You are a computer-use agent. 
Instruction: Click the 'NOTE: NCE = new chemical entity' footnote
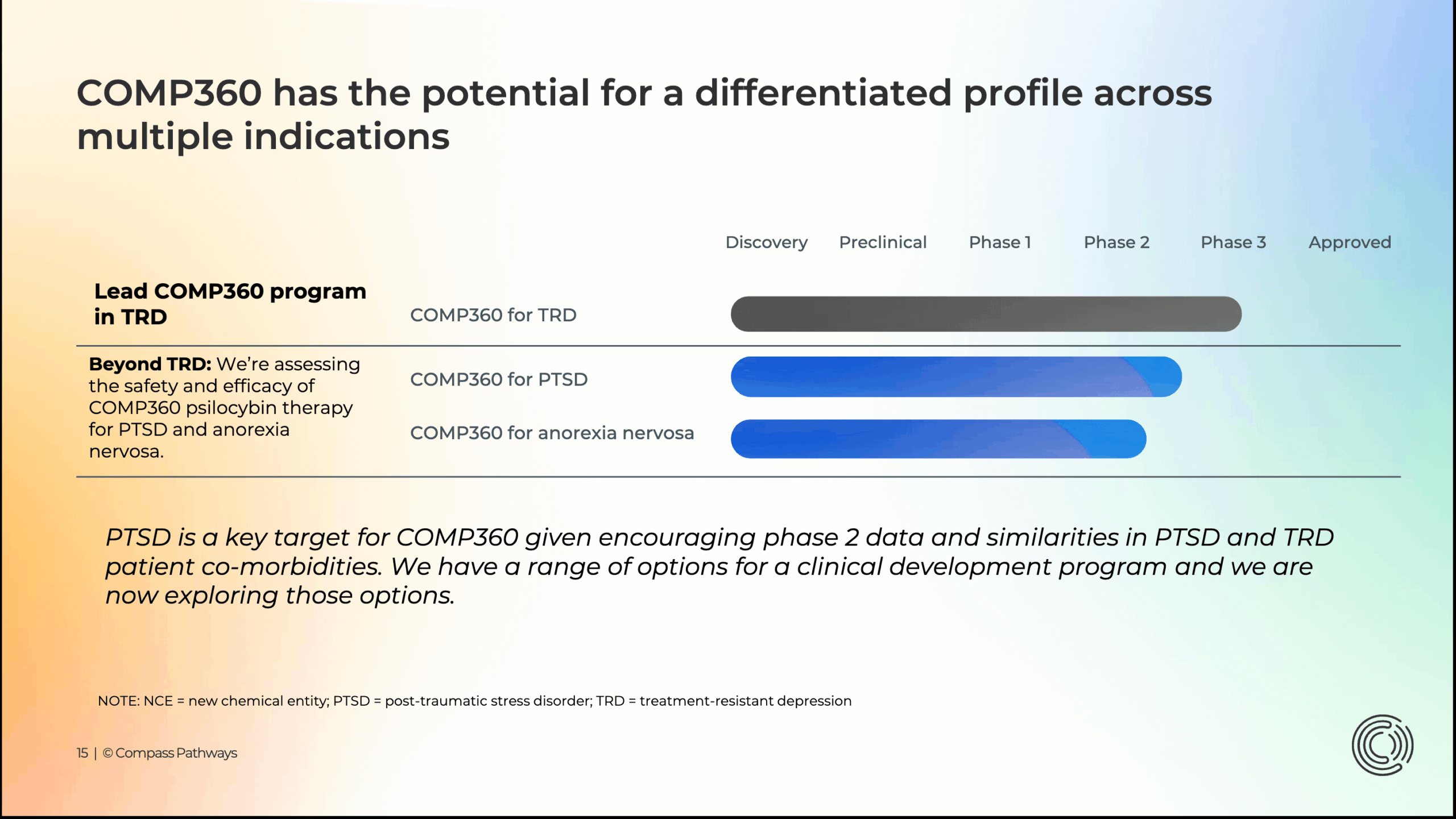474,701
